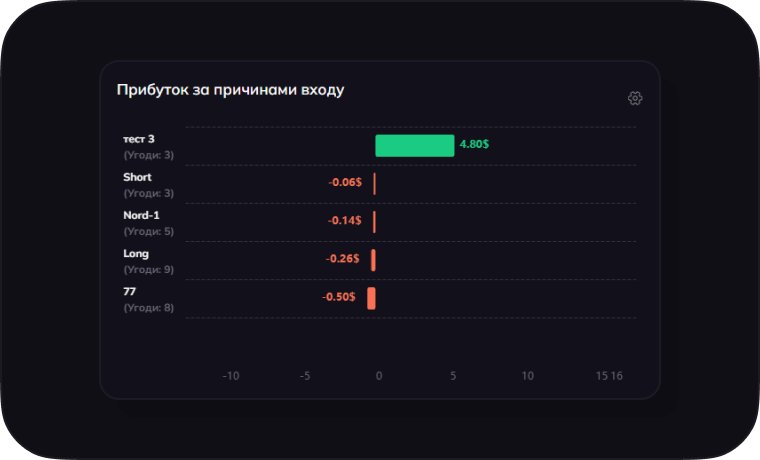Click the 5 tick on the x-axis

point(453,376)
